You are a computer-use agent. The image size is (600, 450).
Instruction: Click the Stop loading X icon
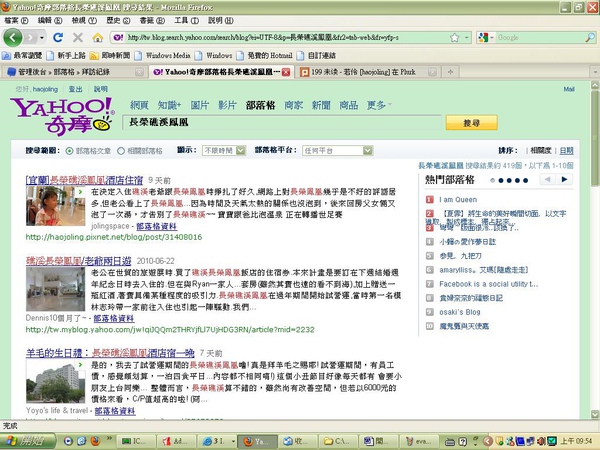coord(78,38)
